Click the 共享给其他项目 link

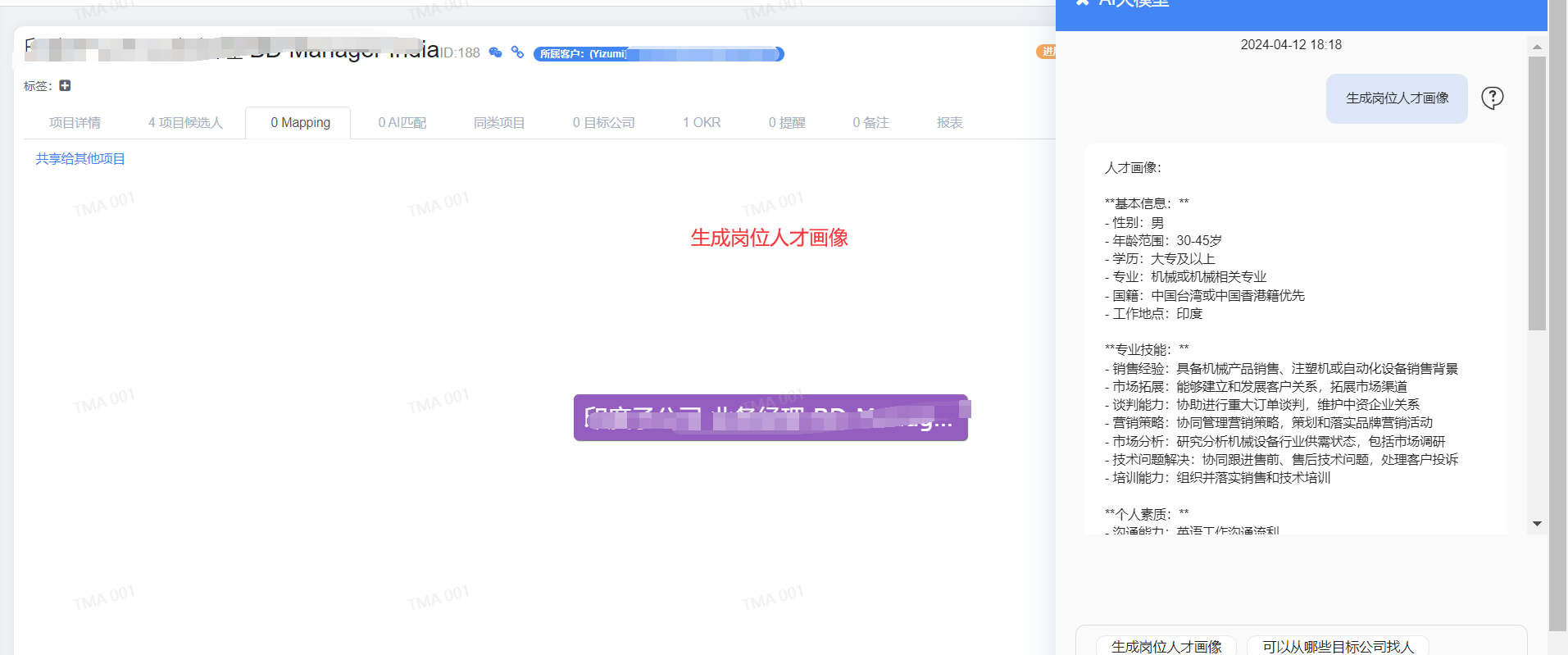tap(80, 159)
